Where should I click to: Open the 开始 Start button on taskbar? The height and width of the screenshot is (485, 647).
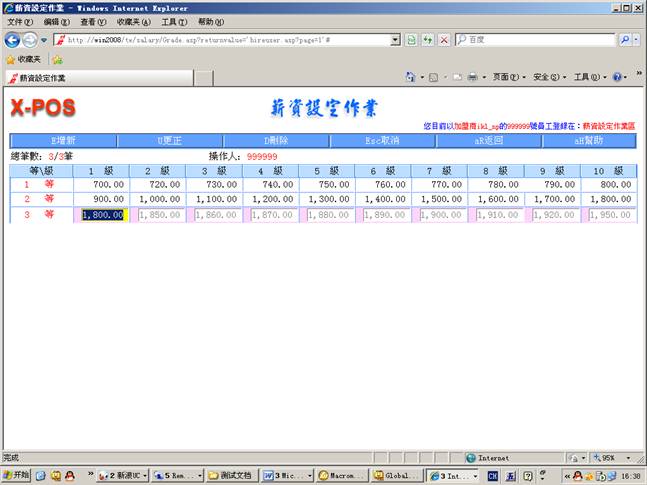point(17,475)
